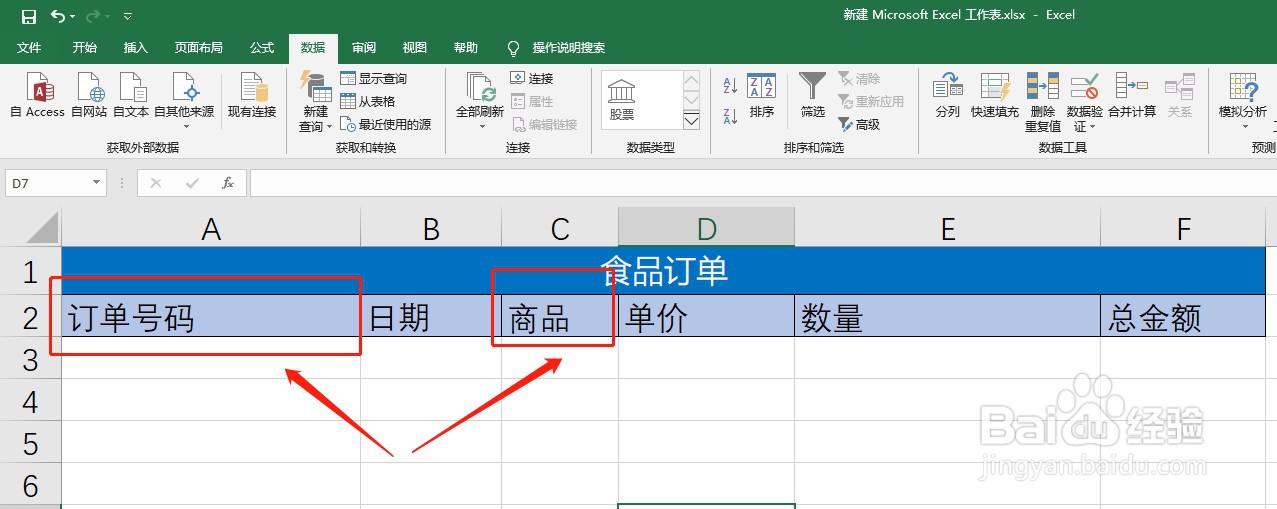Click the insert function fx icon
The image size is (1277, 509).
tap(228, 183)
